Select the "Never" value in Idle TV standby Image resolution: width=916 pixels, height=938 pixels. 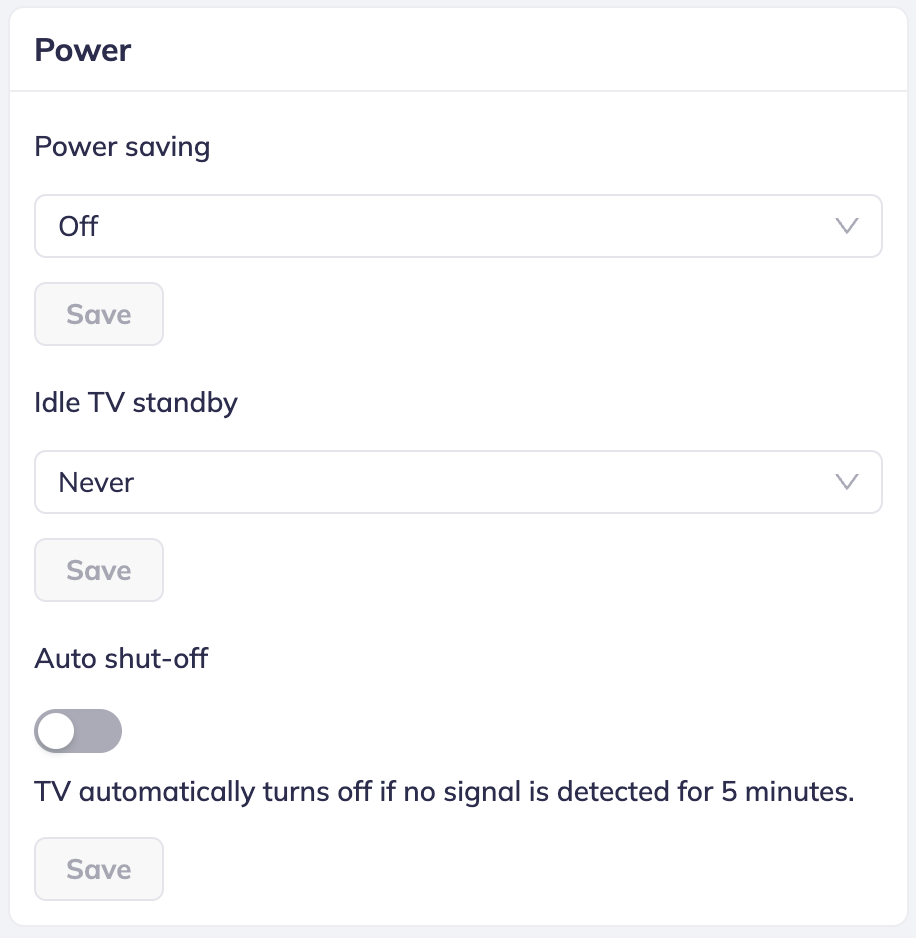96,482
